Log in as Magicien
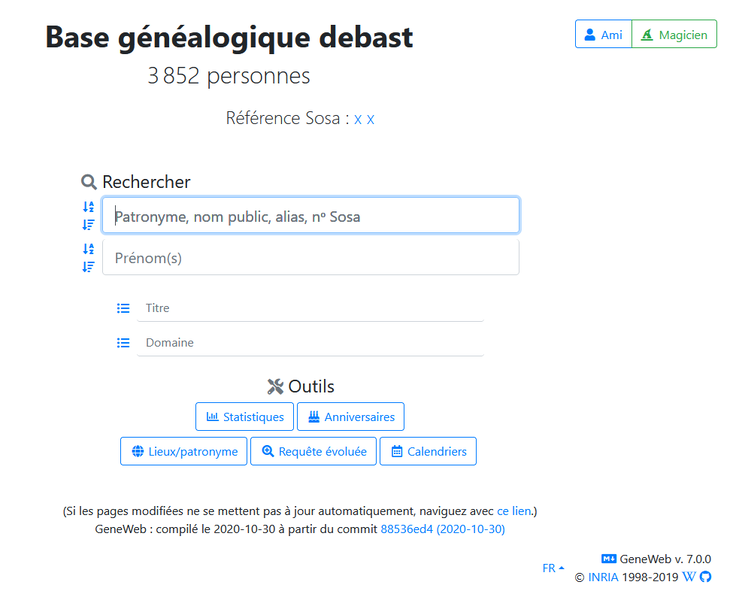Screen dimensions: 748x600 [675, 34]
